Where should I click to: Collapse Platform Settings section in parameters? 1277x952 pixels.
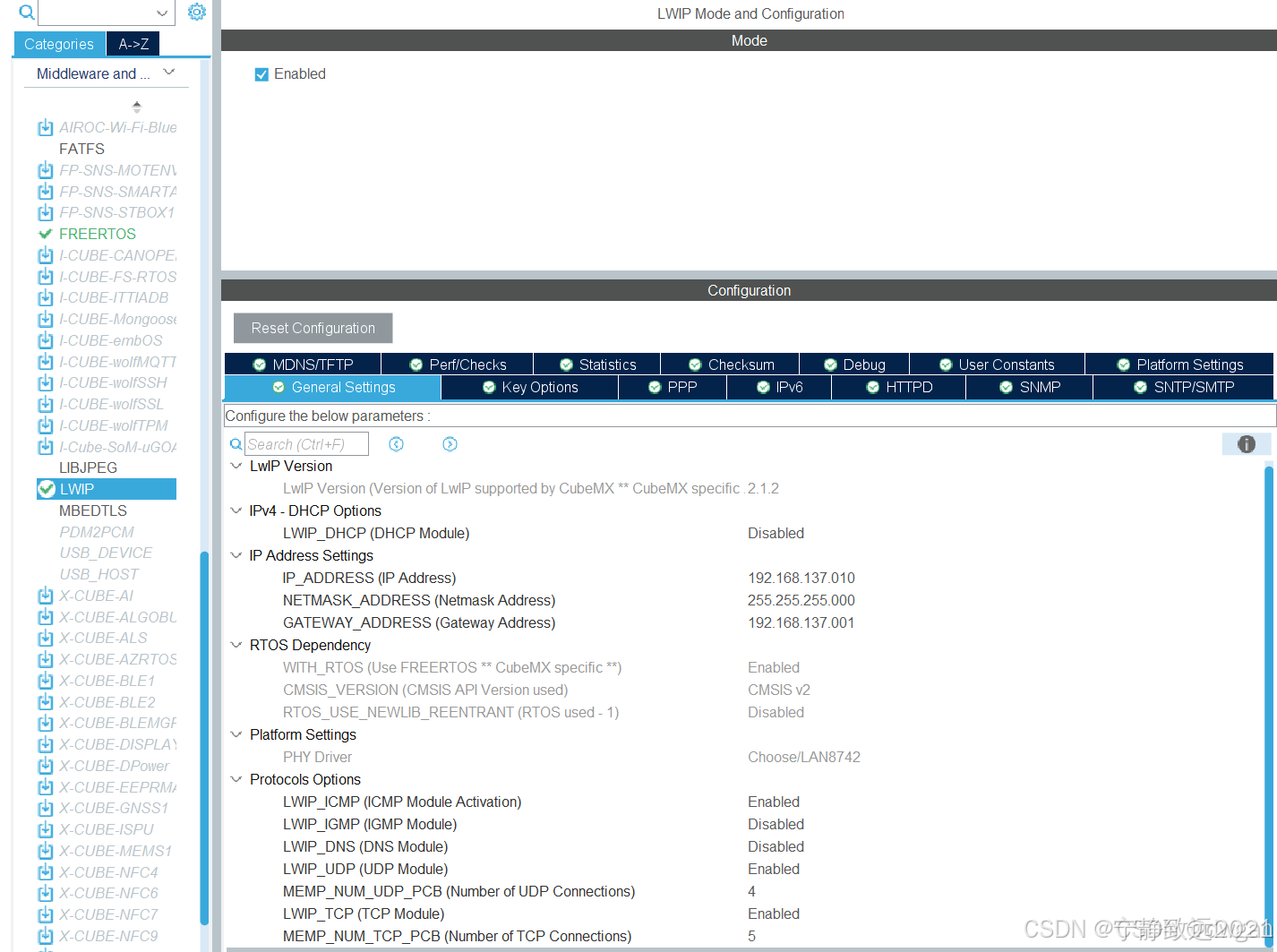(236, 734)
